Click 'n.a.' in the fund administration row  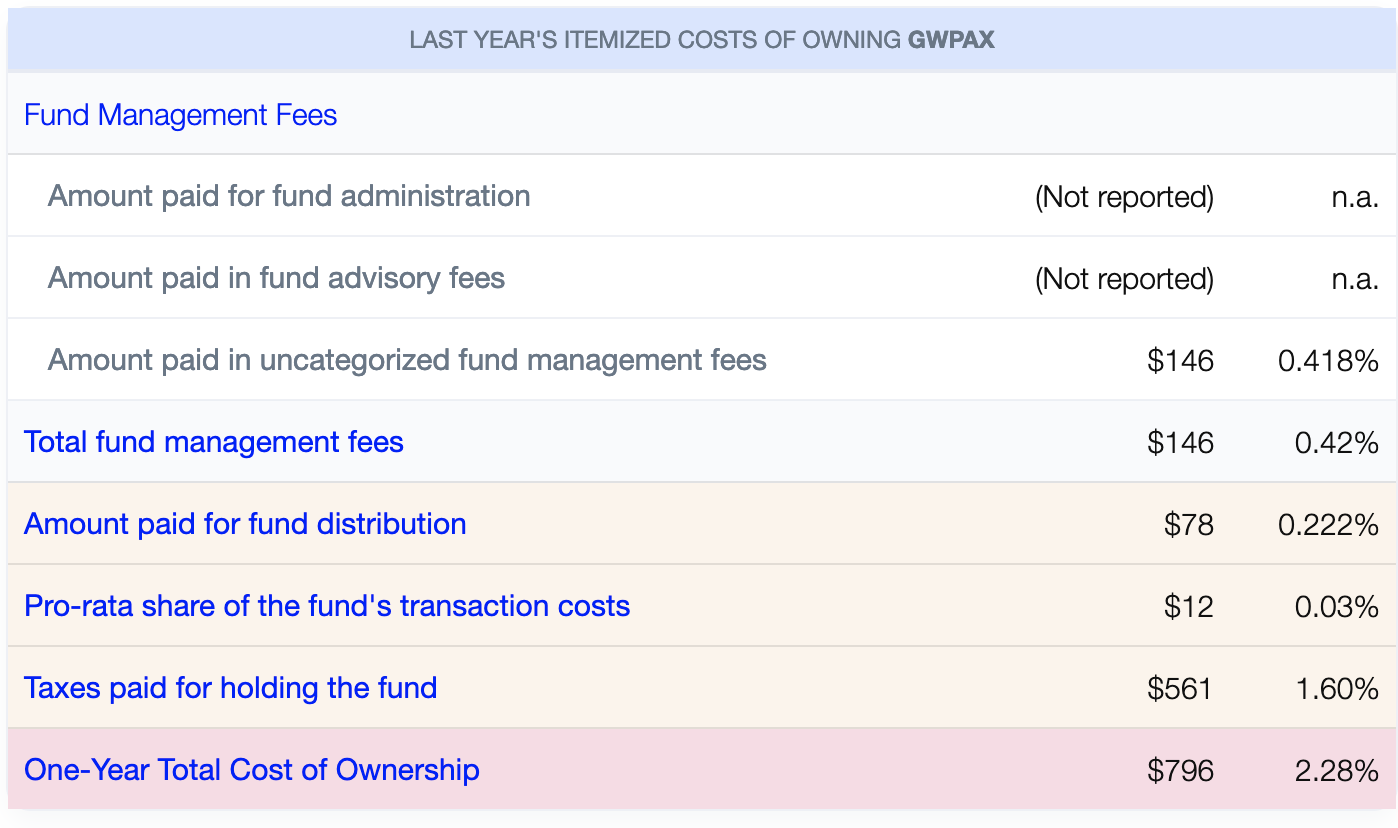1355,197
